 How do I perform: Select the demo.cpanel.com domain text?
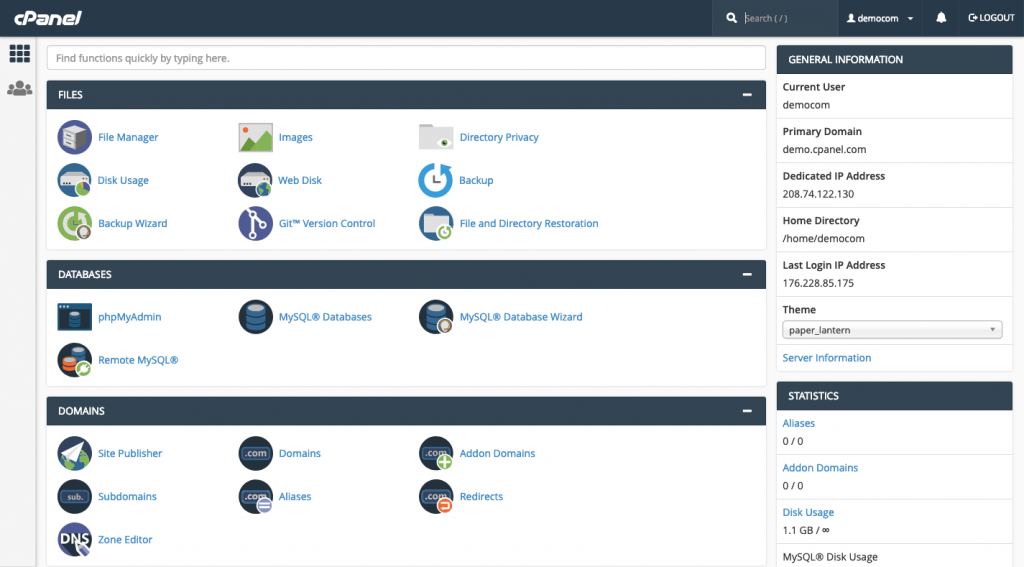click(824, 150)
